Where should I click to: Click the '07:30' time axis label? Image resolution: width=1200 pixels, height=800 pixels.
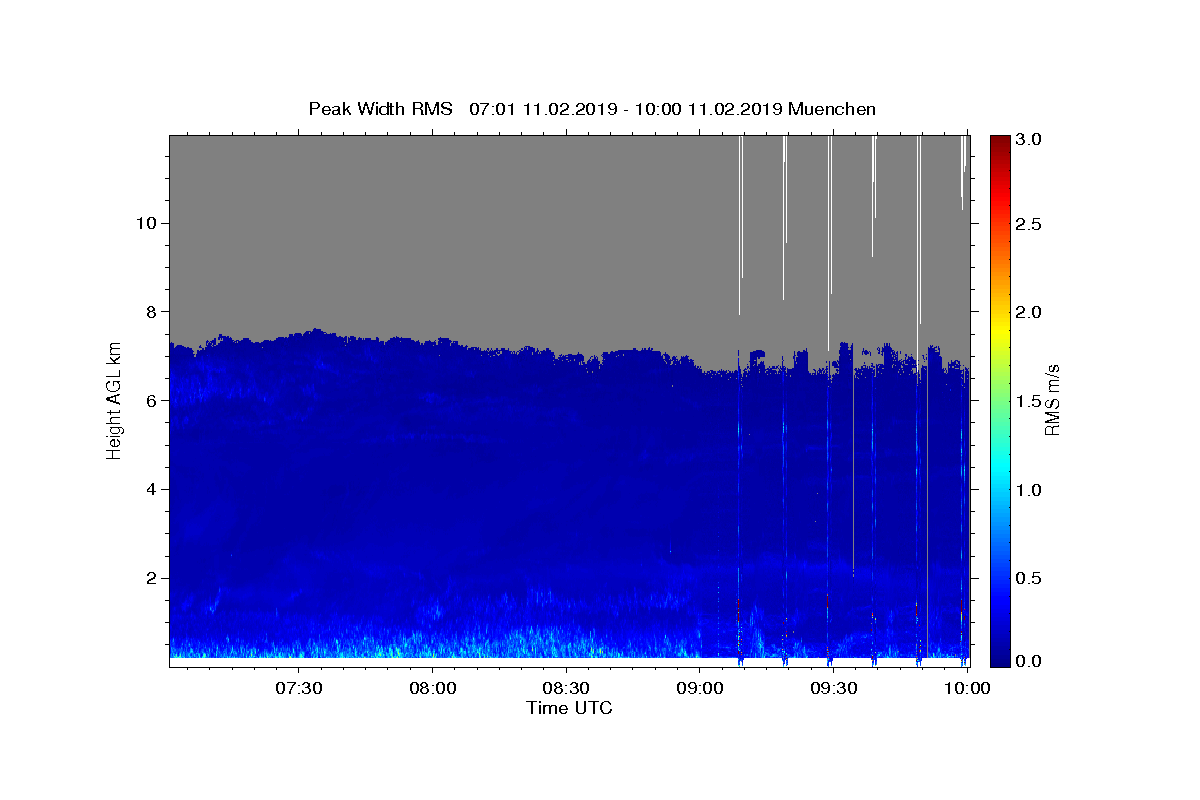298,689
